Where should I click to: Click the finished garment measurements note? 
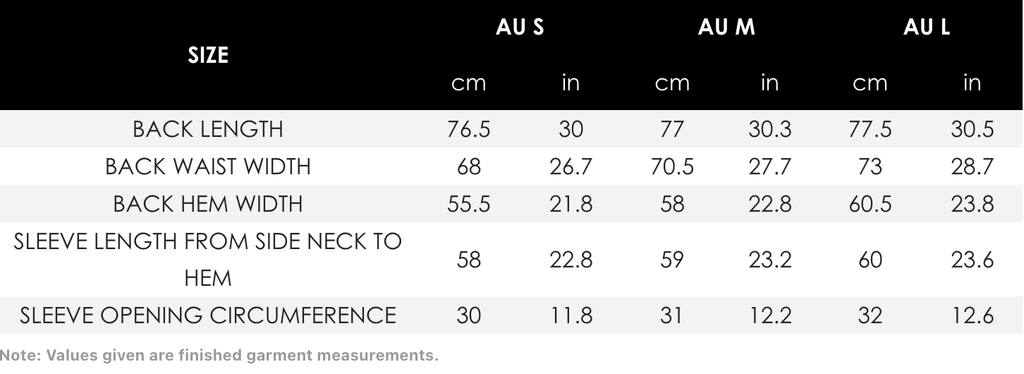pos(219,356)
